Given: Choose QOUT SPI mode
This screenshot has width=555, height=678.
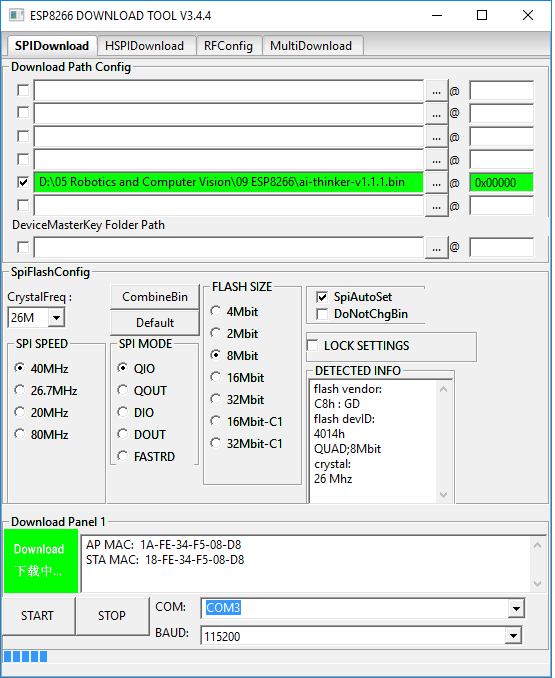Looking at the screenshot, I should point(142,390).
